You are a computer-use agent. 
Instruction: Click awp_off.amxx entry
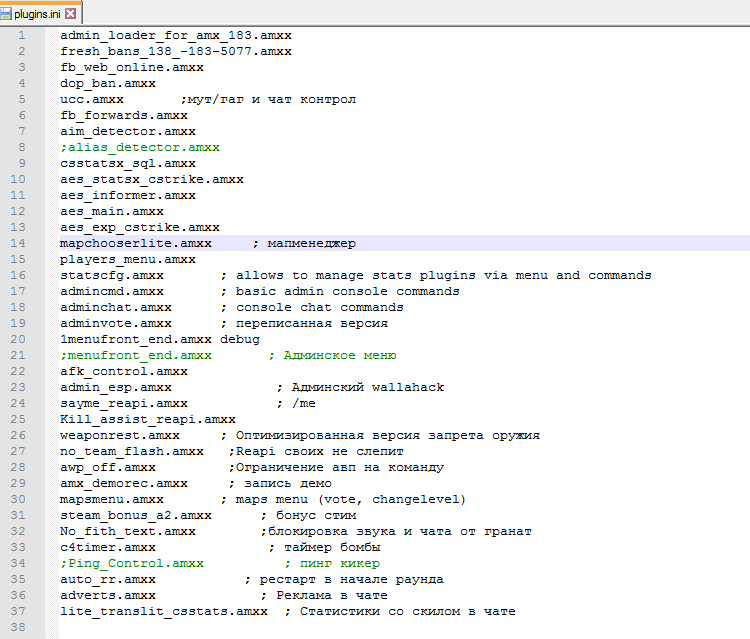pyautogui.click(x=108, y=467)
